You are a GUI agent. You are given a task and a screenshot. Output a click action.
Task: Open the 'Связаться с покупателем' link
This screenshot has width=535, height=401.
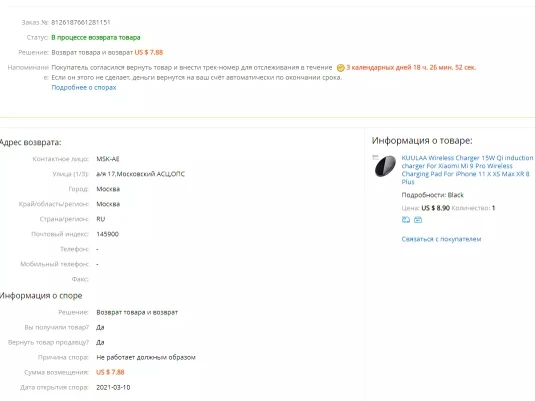click(x=441, y=239)
